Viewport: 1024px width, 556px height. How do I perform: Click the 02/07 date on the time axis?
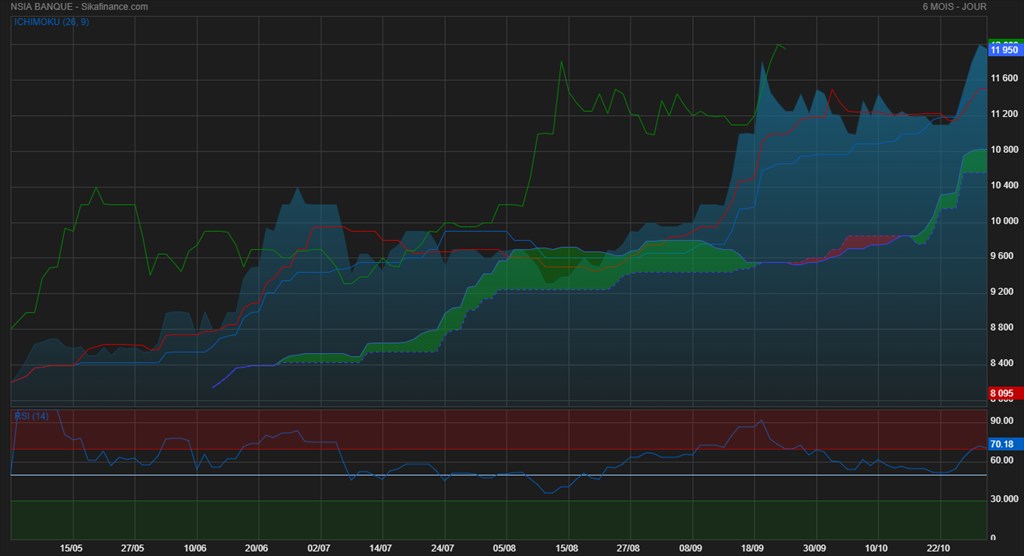(x=319, y=548)
